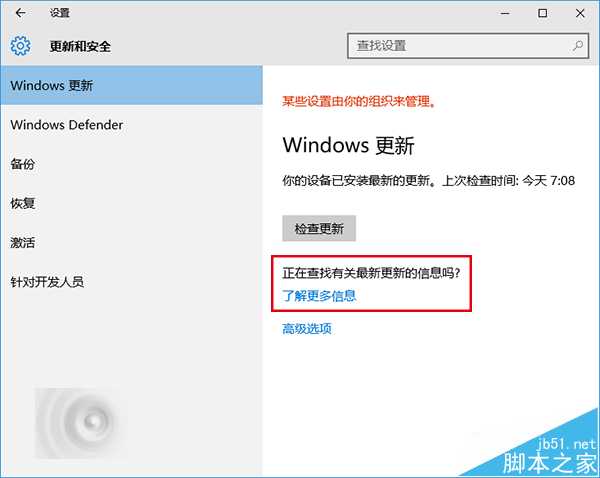This screenshot has width=600, height=478.
Task: Open the 针对开发人员 section
Action: (x=131, y=282)
